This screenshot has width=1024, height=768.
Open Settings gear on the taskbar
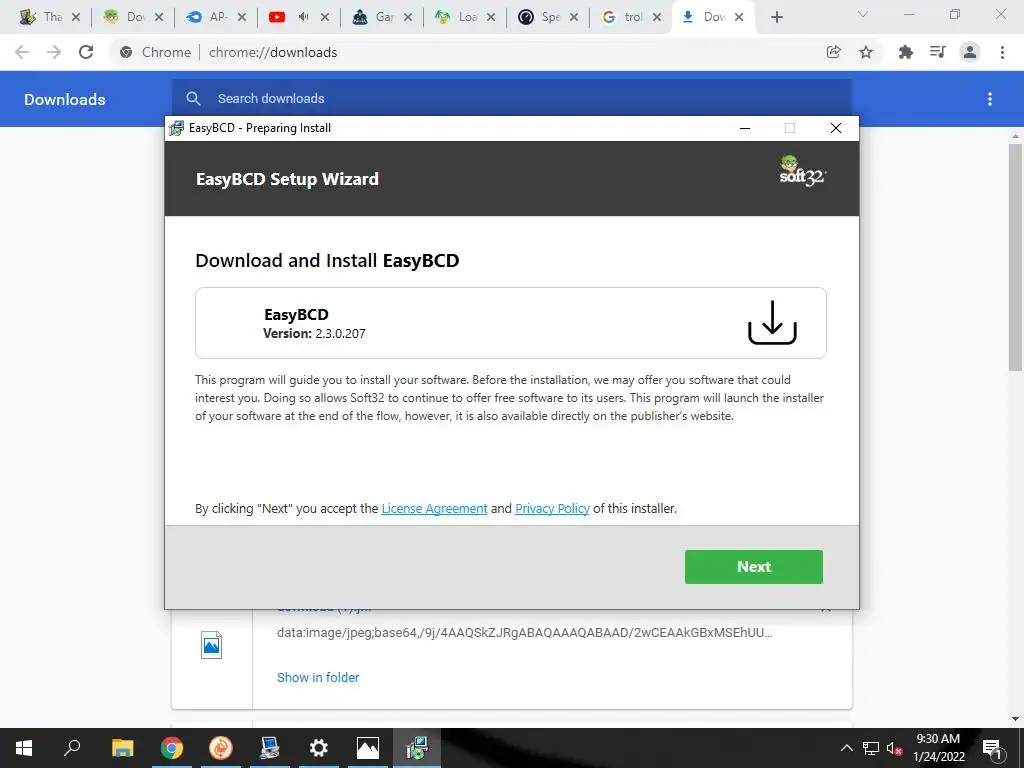click(319, 748)
